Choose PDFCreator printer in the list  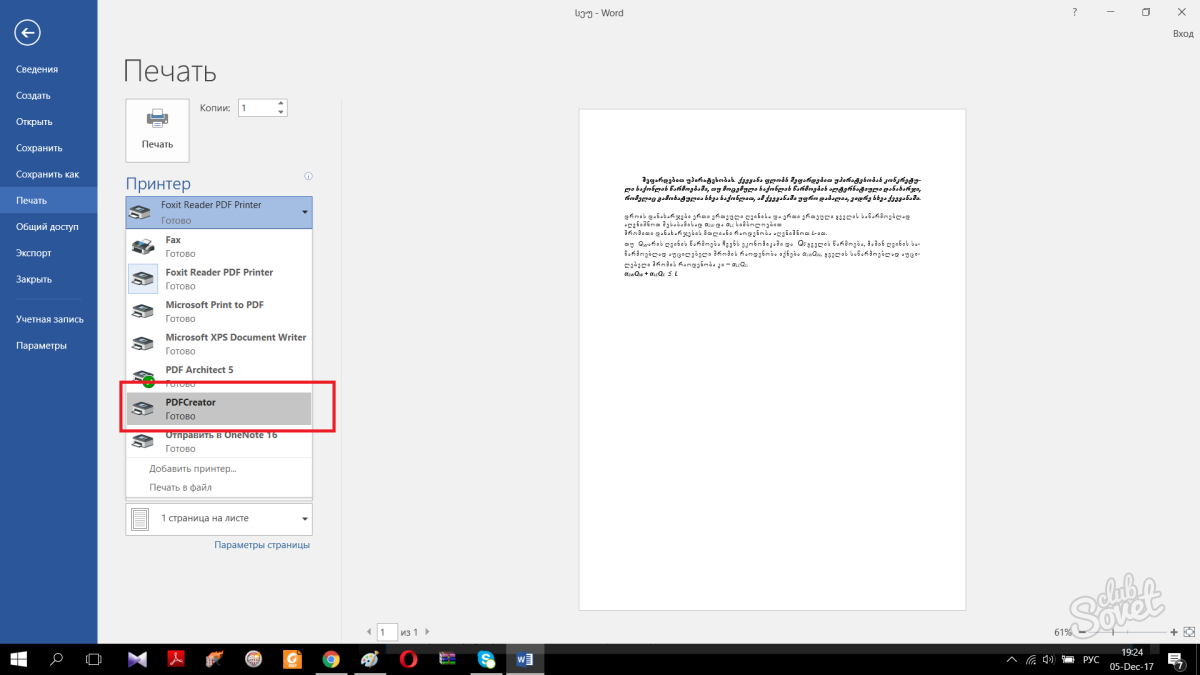coord(218,408)
